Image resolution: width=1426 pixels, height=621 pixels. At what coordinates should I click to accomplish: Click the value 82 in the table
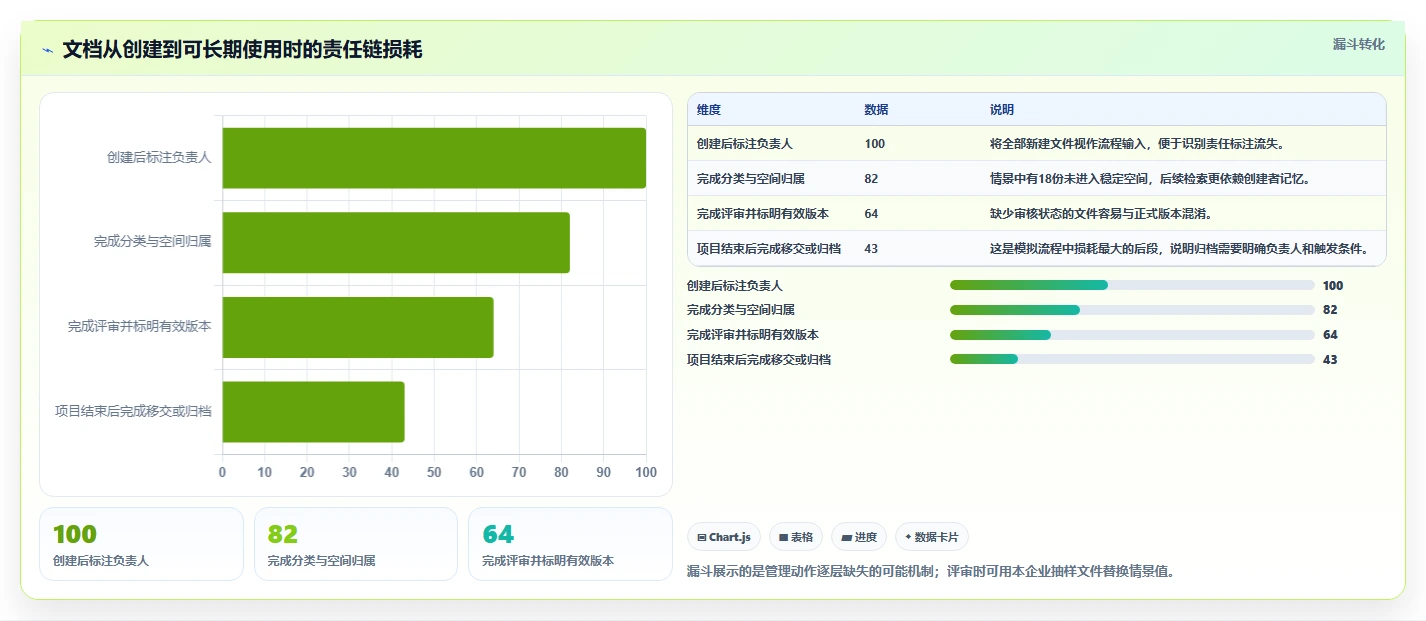click(871, 179)
